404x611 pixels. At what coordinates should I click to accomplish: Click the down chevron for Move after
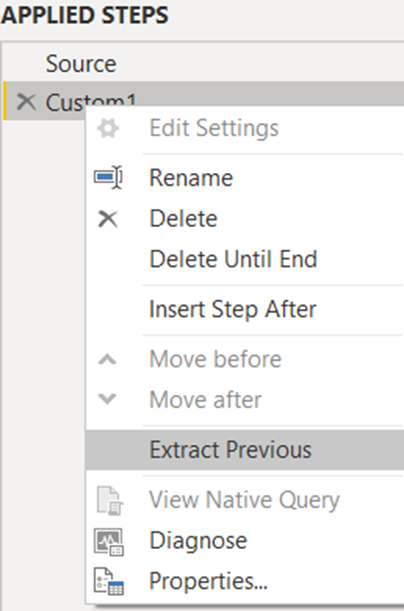click(108, 399)
